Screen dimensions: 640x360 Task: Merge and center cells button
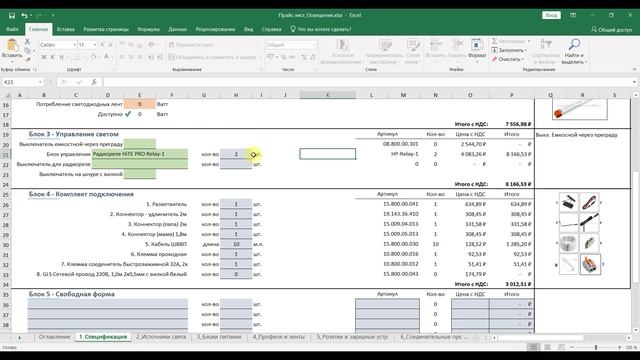(x=212, y=57)
